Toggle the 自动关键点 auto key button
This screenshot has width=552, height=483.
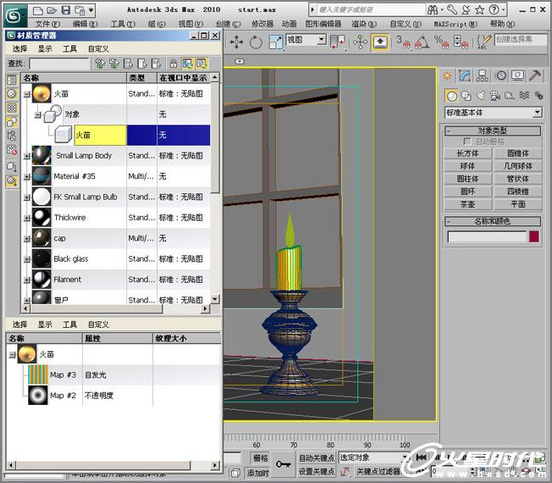point(316,458)
